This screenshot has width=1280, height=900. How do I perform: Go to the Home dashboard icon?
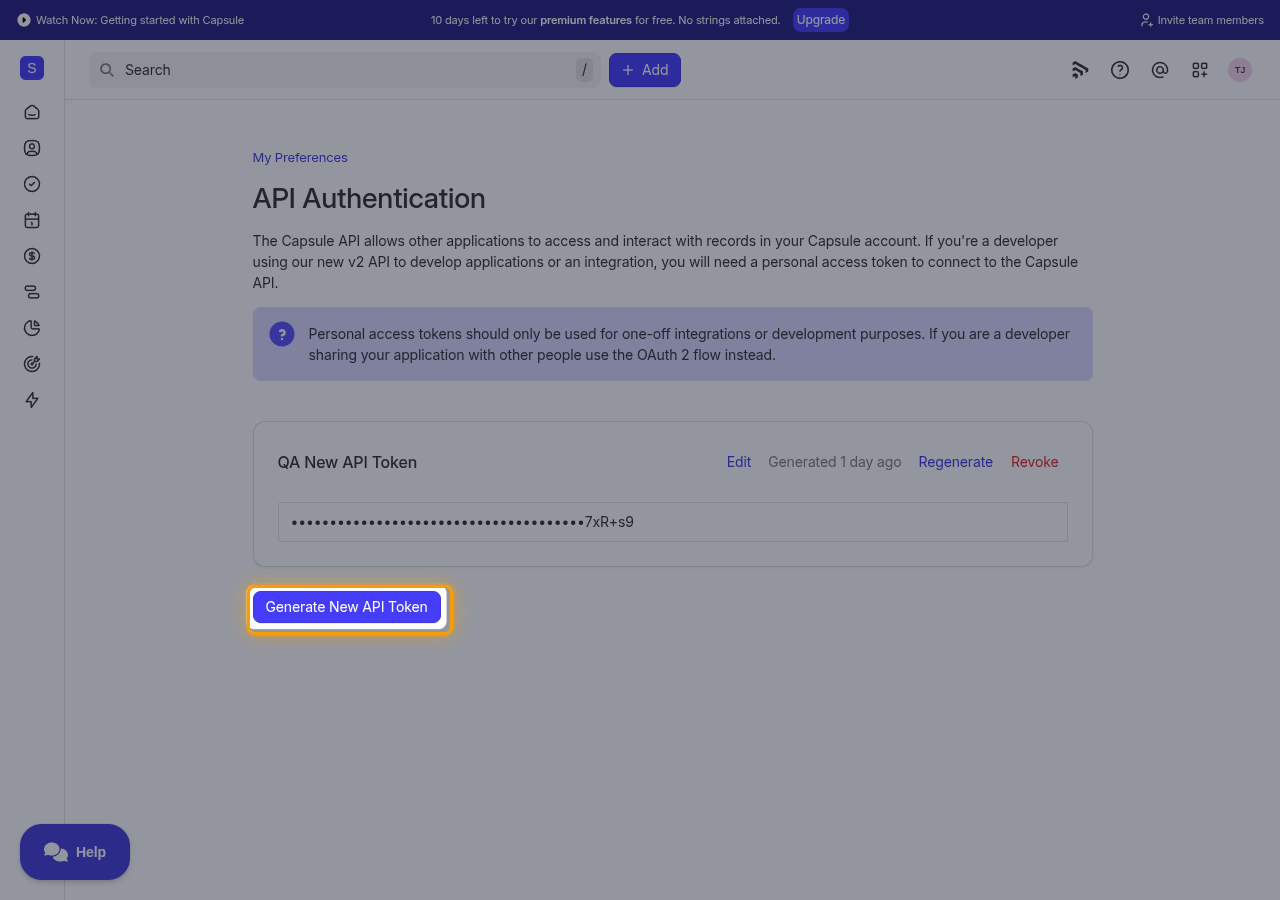tap(32, 112)
